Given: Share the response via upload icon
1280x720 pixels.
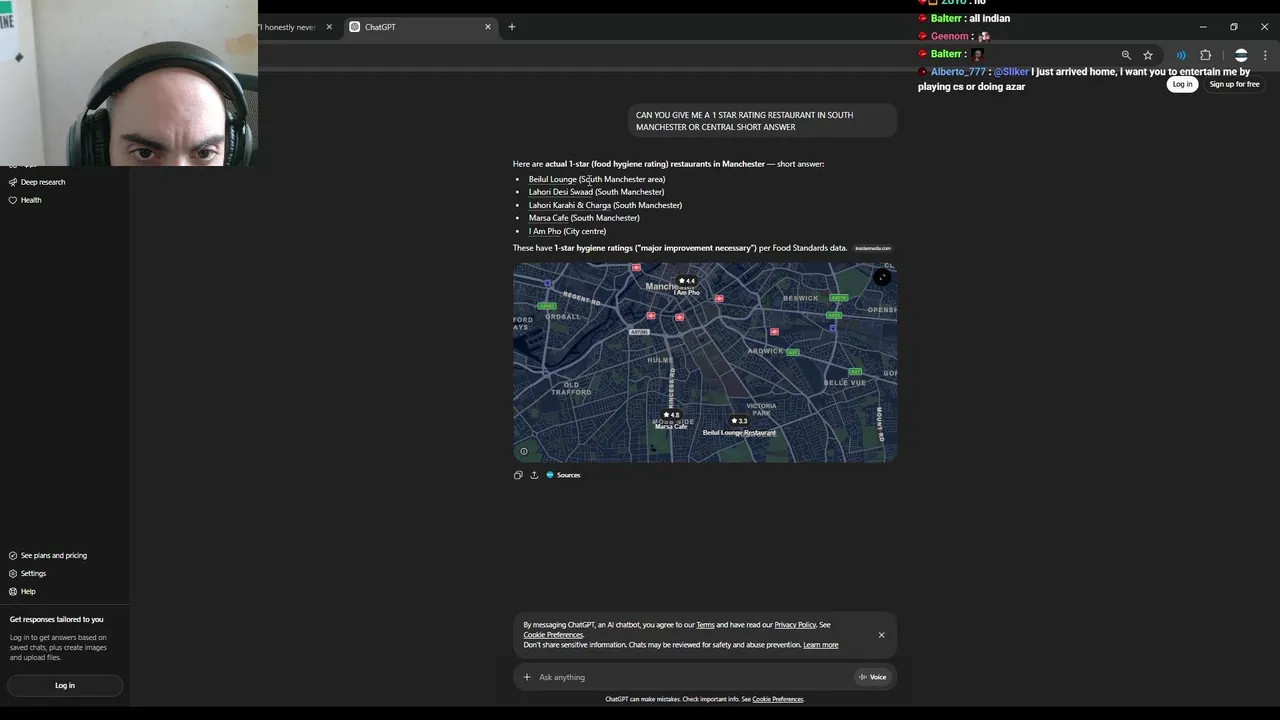Looking at the screenshot, I should pyautogui.click(x=534, y=475).
